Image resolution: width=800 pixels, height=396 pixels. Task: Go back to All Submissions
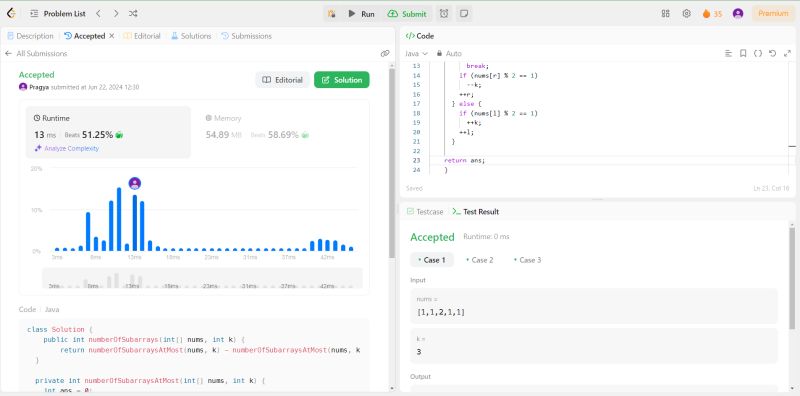pos(36,54)
